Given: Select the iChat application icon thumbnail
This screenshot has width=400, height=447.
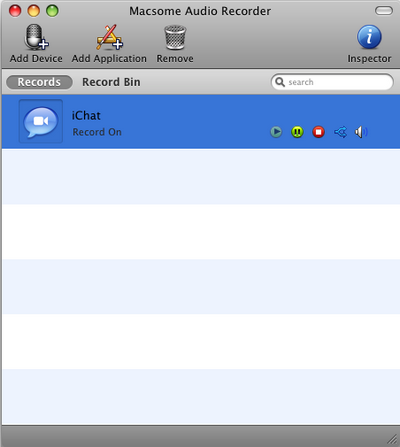Looking at the screenshot, I should tap(41, 121).
